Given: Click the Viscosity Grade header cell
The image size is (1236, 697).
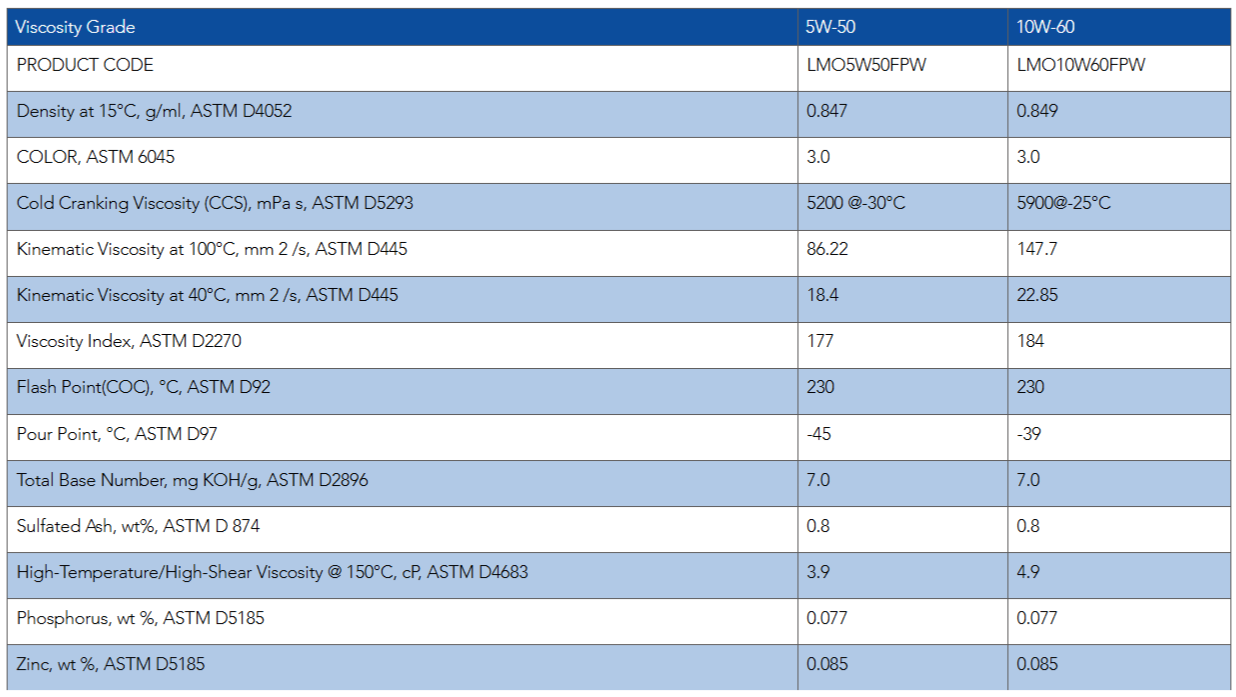Looking at the screenshot, I should [76, 27].
